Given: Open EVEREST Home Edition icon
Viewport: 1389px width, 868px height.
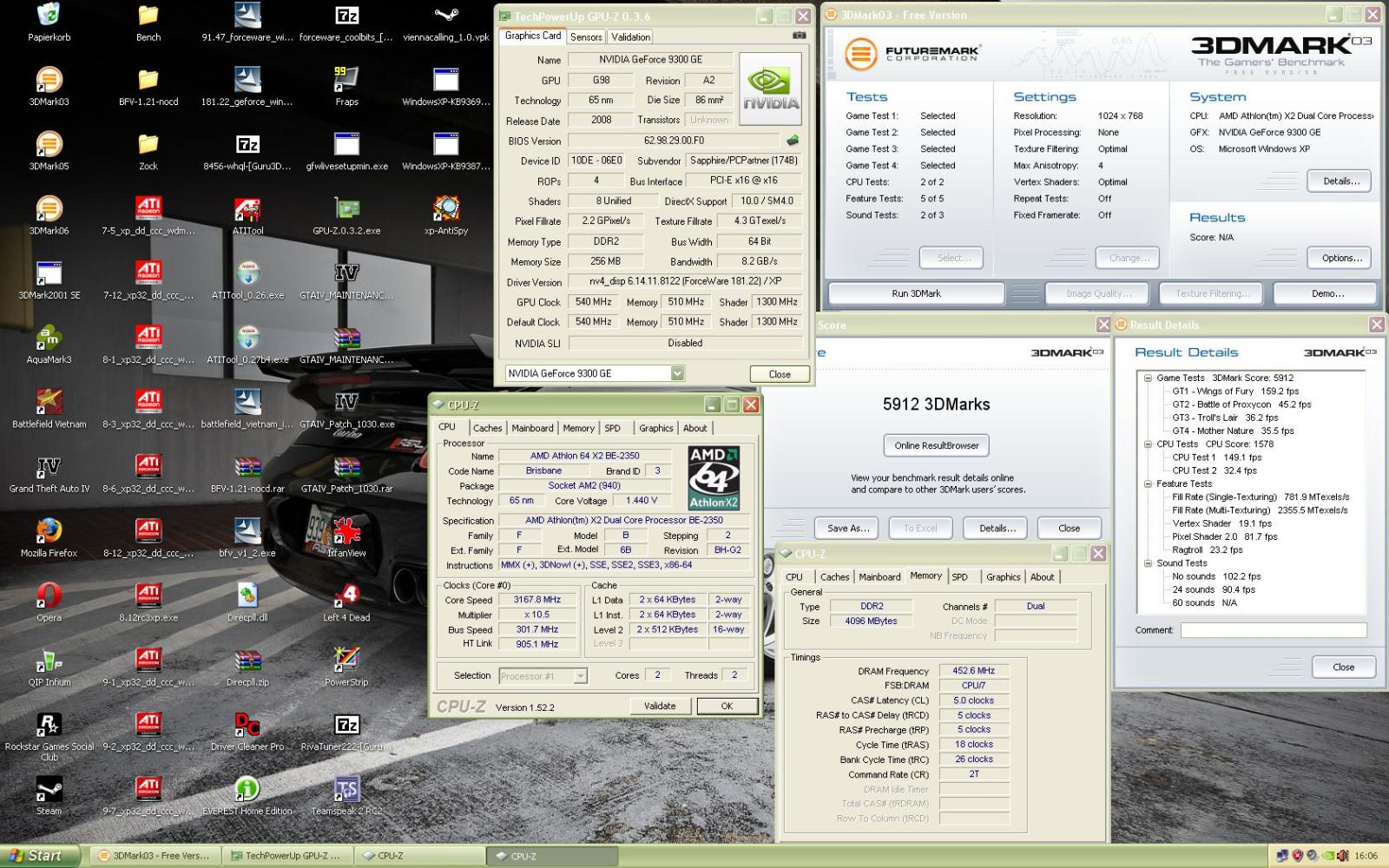Looking at the screenshot, I should click(x=247, y=790).
